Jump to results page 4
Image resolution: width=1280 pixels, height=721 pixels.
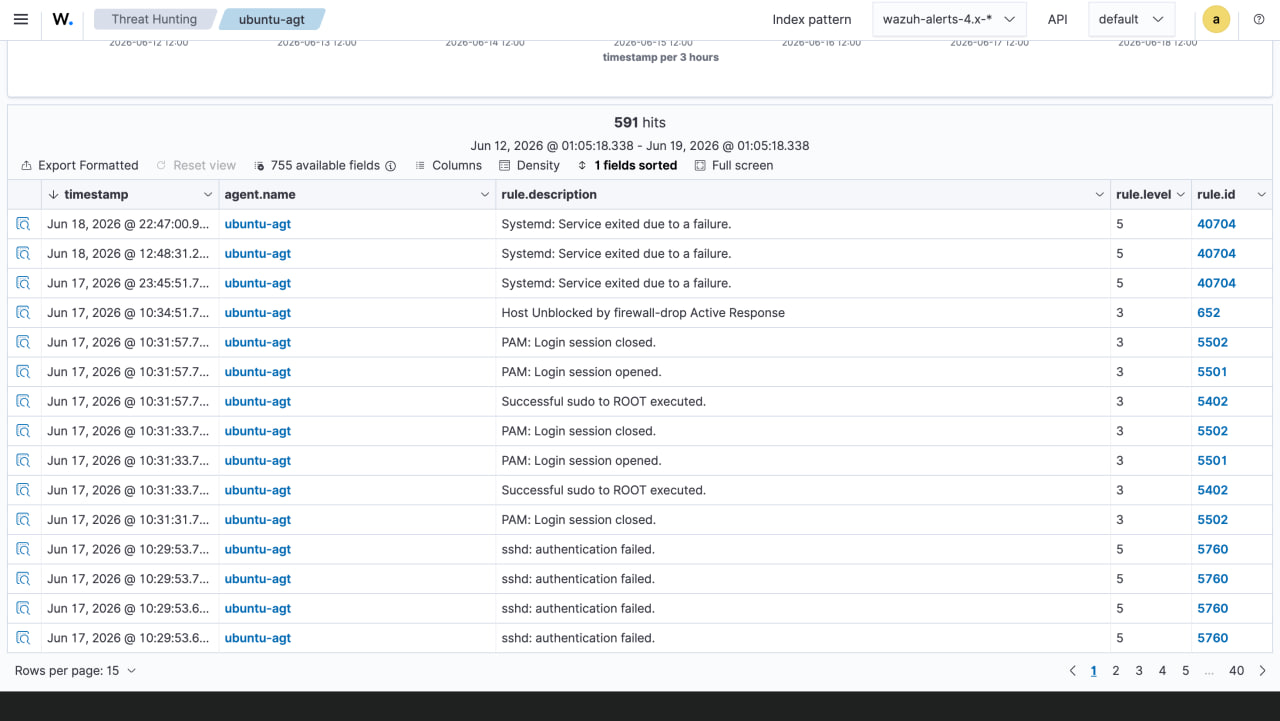[x=1162, y=671]
